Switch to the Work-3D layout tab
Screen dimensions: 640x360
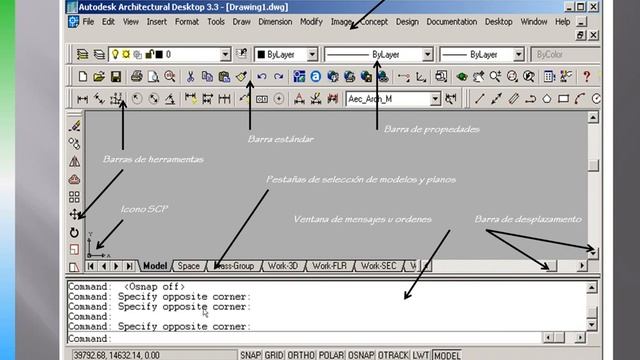click(x=282, y=266)
